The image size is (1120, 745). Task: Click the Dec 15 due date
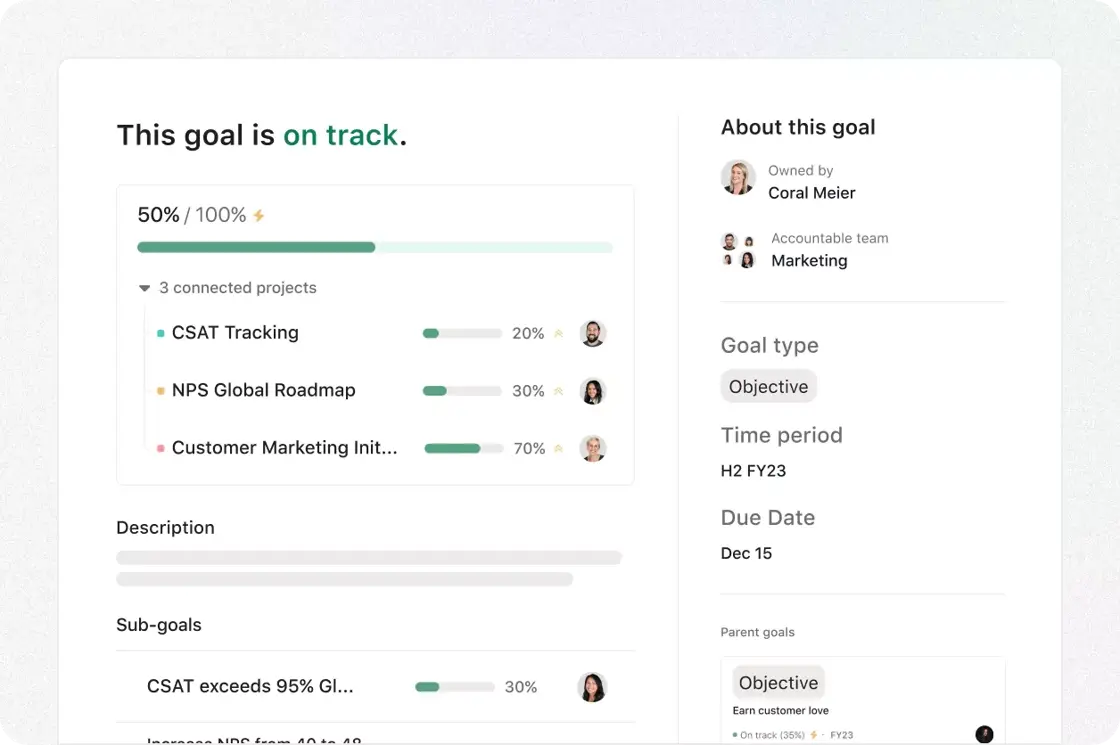746,554
